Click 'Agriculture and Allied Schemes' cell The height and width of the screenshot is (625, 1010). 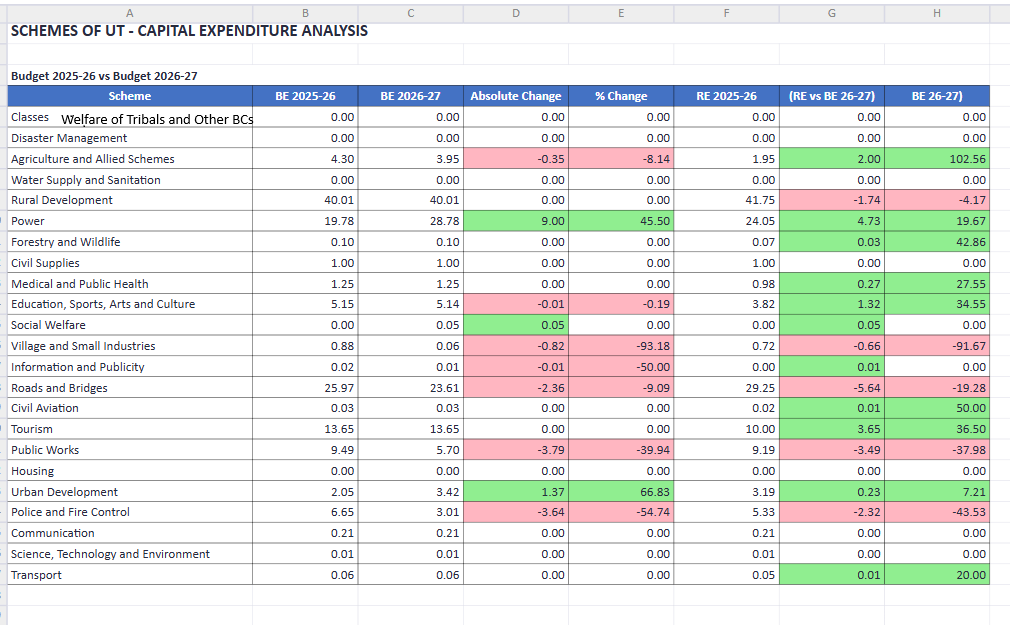129,159
